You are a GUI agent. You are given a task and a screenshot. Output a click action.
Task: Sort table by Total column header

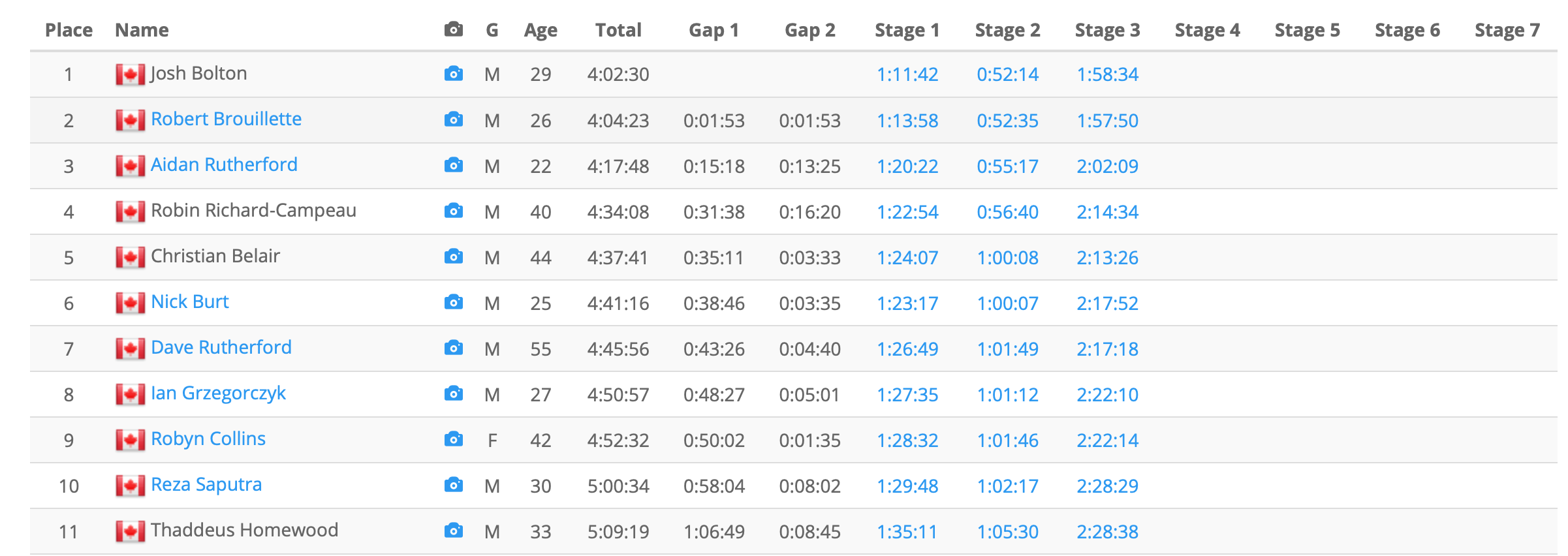pyautogui.click(x=618, y=30)
